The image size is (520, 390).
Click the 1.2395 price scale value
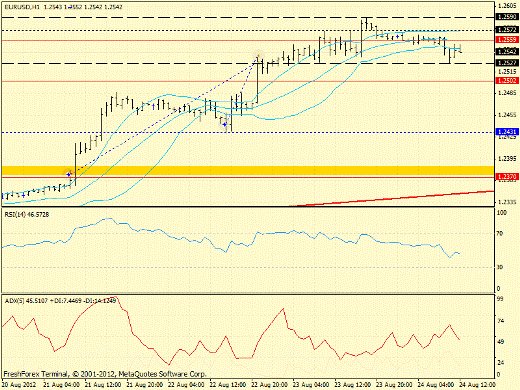(507, 158)
